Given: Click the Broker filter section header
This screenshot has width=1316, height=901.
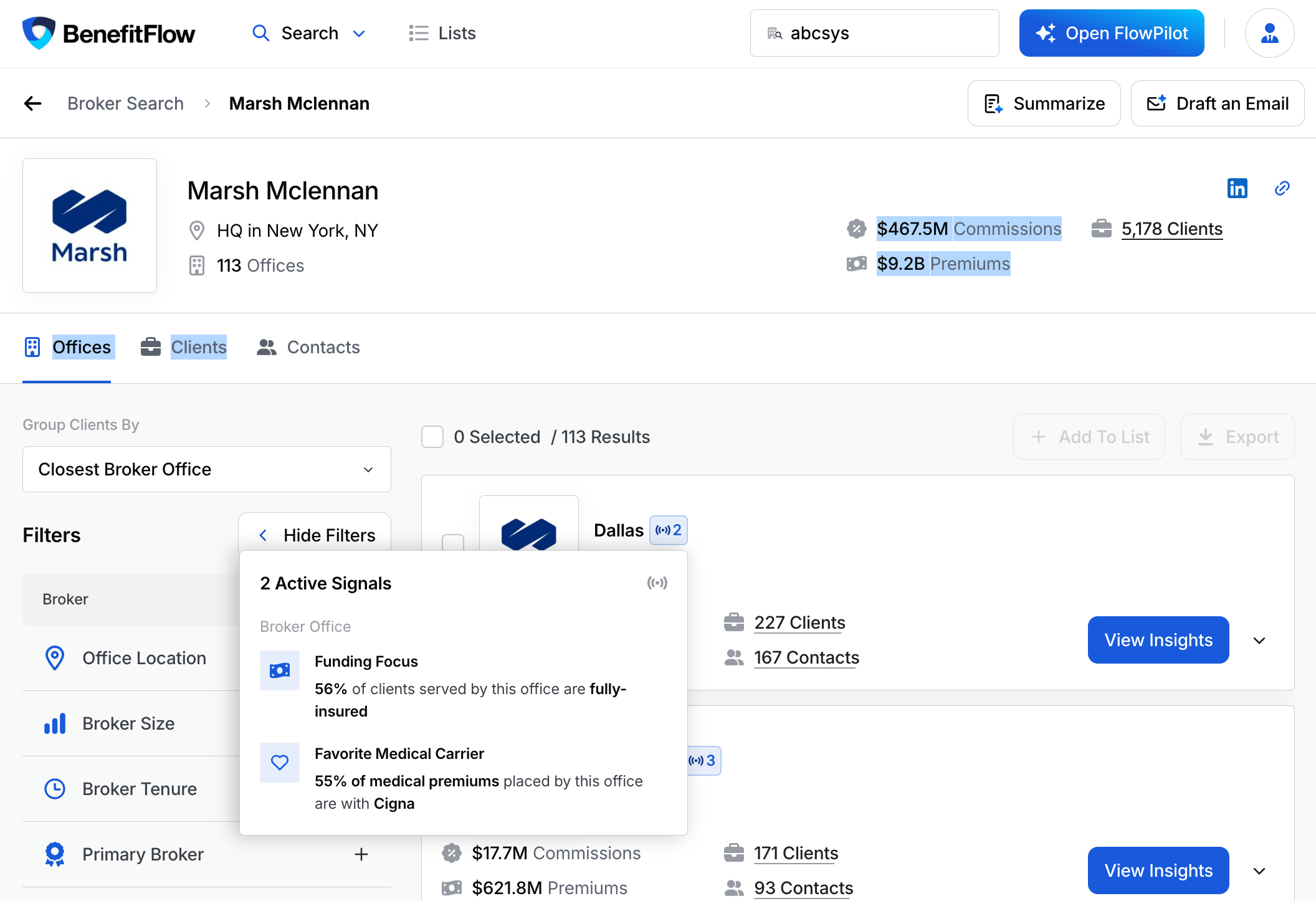Looking at the screenshot, I should point(131,599).
